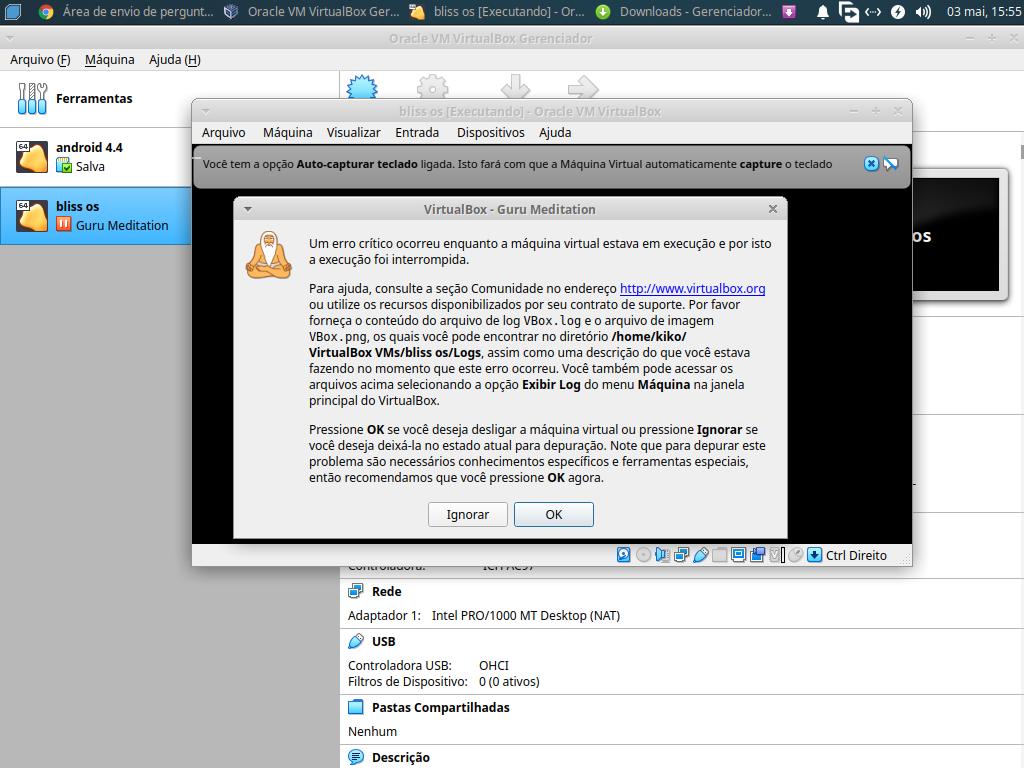Open VirtualBox Gerenciador window menu arrow
Image resolution: width=1024 pixels, height=768 pixels.
click(x=10, y=39)
